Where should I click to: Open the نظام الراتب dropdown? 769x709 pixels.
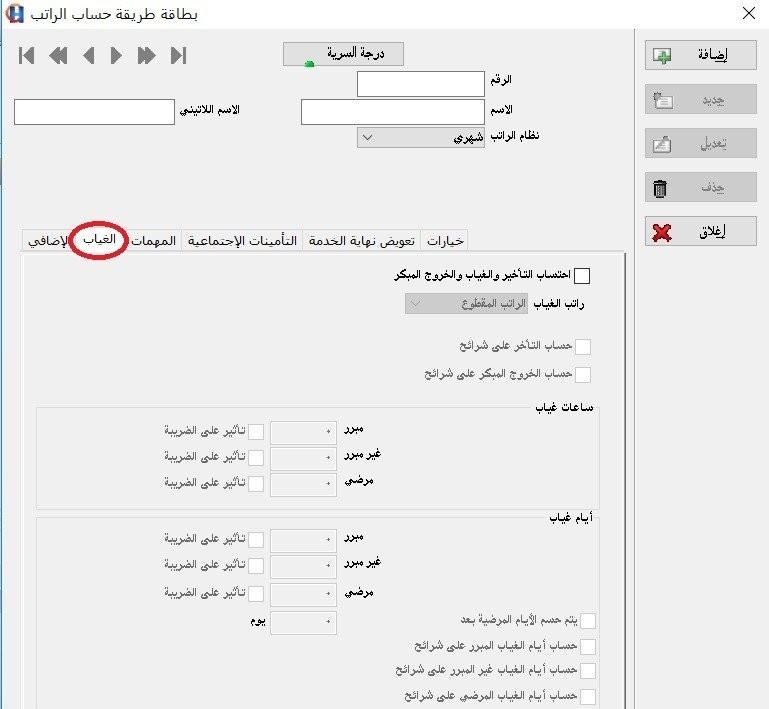(420, 138)
